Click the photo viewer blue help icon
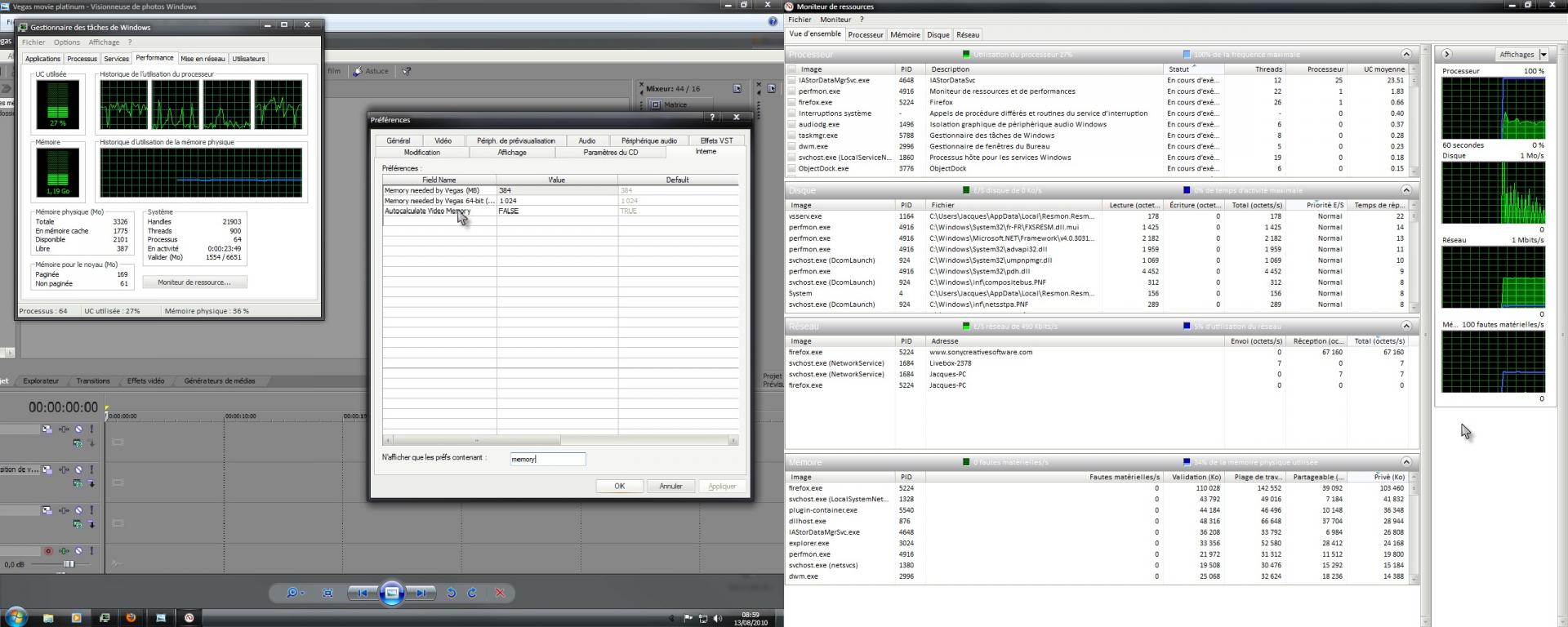1568x627 pixels. (x=773, y=21)
